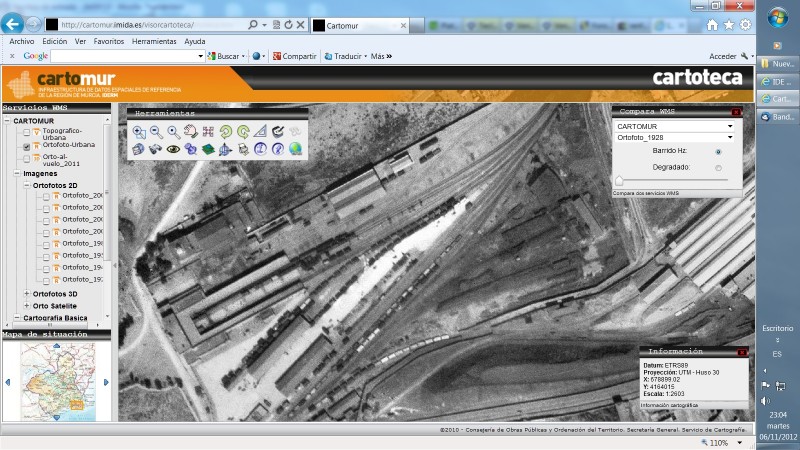Open the green layers stack tool
Screen dimensions: 800x450
[x=208, y=149]
